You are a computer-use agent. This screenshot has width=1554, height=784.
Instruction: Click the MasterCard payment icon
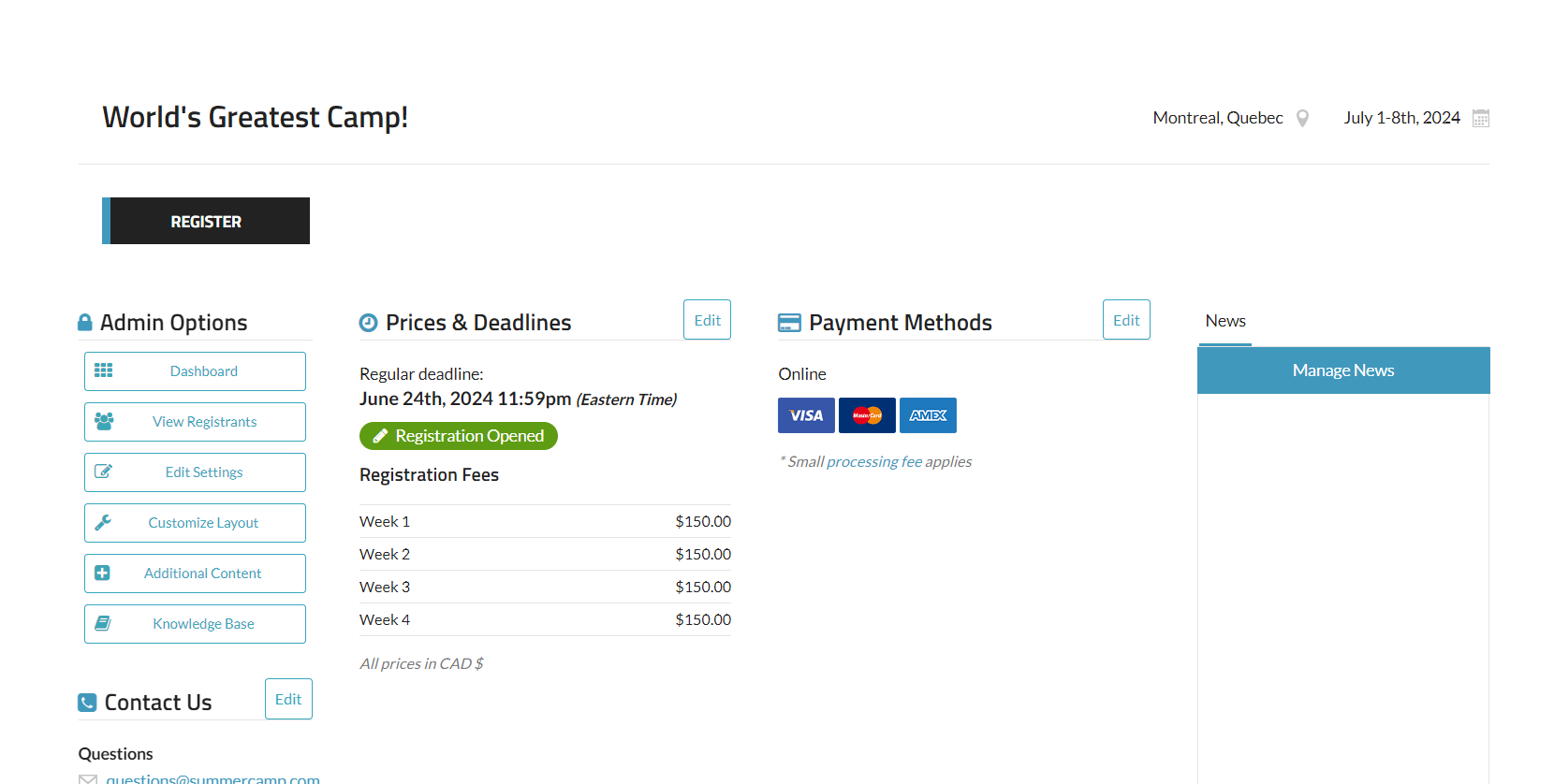click(x=867, y=415)
